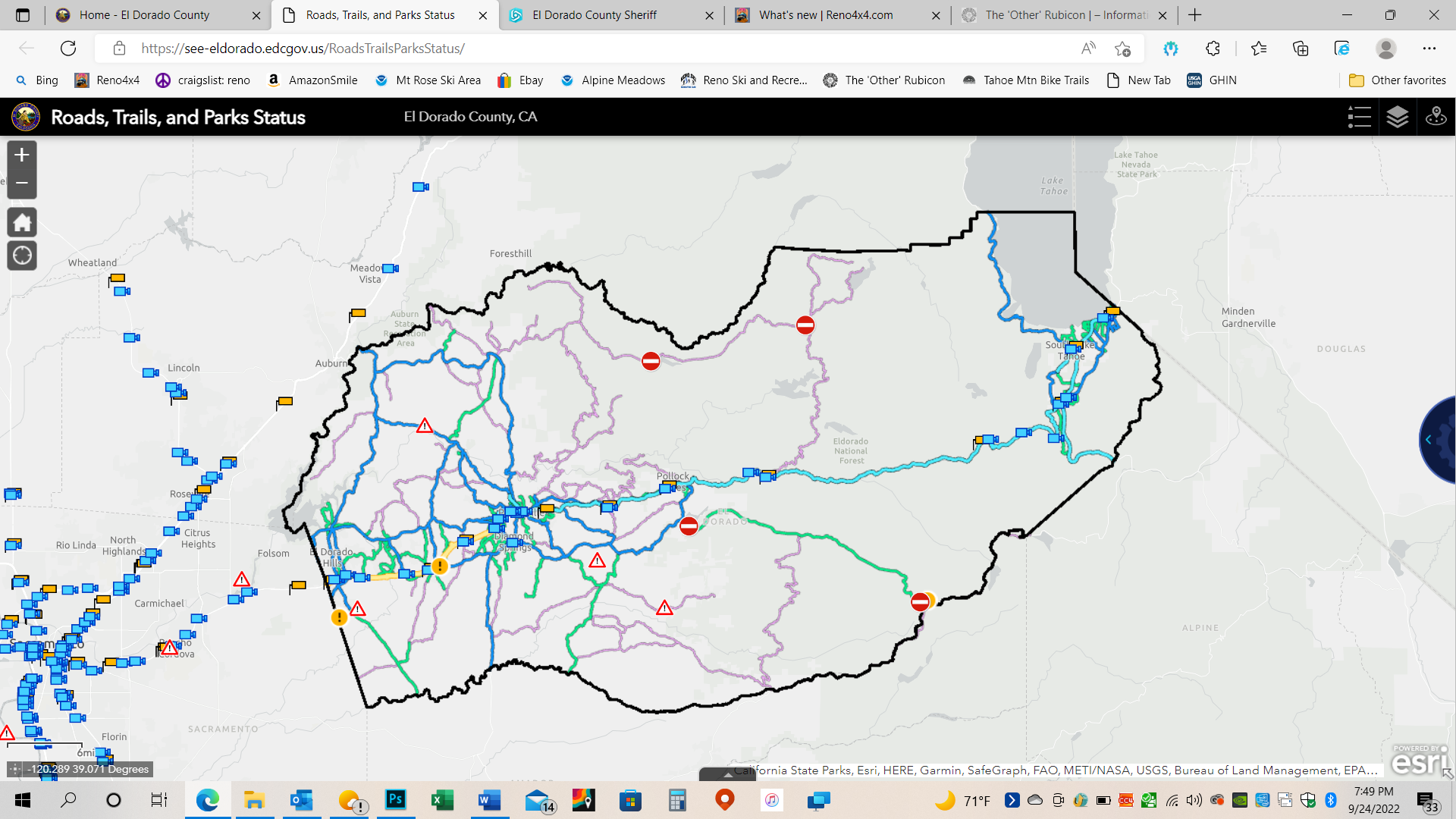Open the Tahoe Mtn Bike Trails bookmark
Viewport: 1456px width, 819px height.
(x=1025, y=80)
